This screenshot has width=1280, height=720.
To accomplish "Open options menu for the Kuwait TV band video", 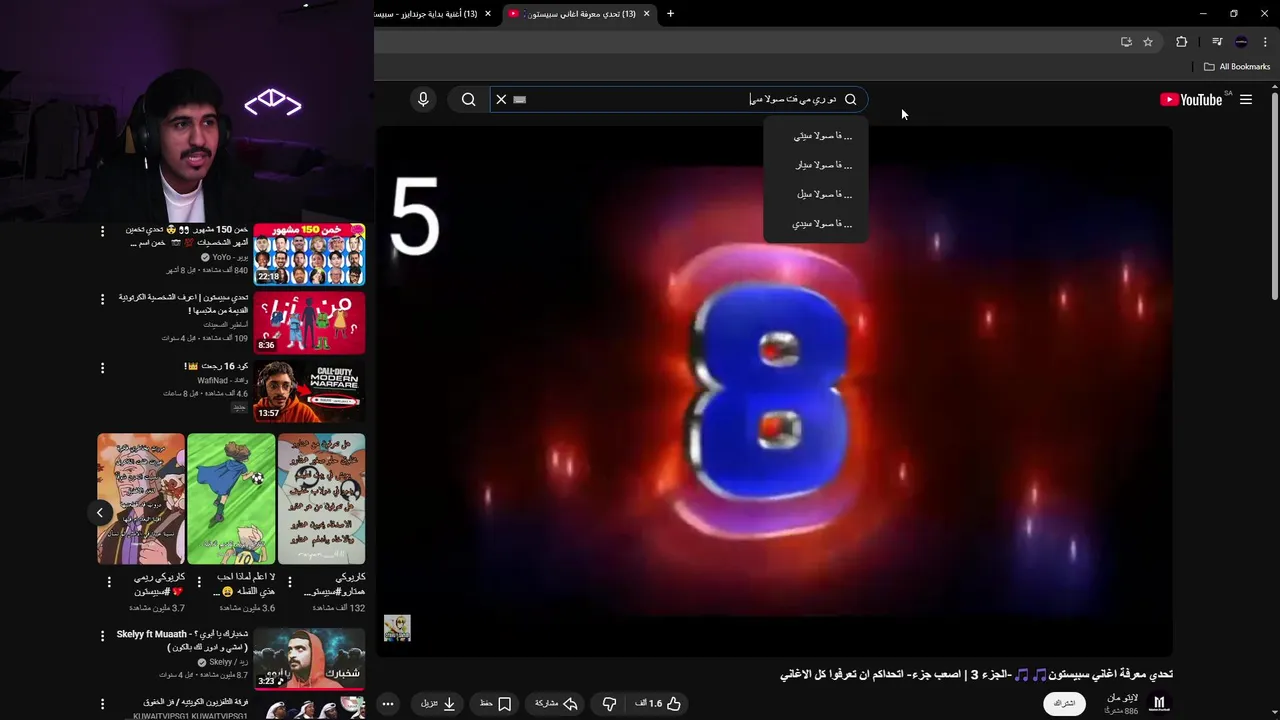I will [x=102, y=704].
